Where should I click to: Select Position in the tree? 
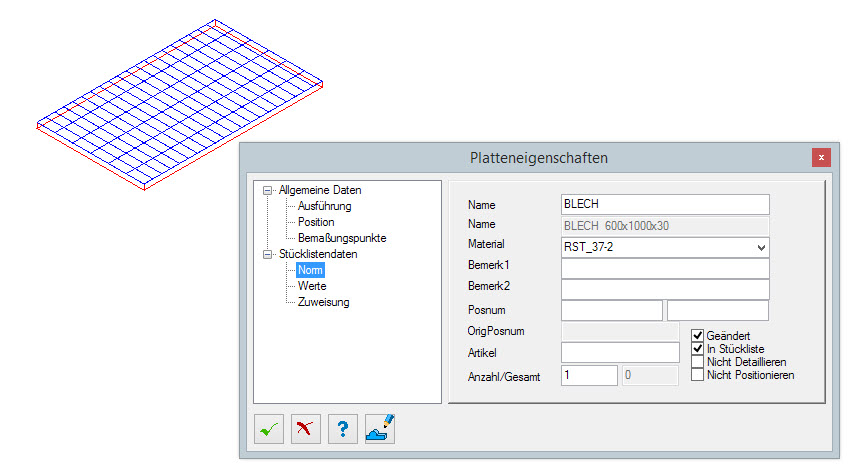point(316,222)
